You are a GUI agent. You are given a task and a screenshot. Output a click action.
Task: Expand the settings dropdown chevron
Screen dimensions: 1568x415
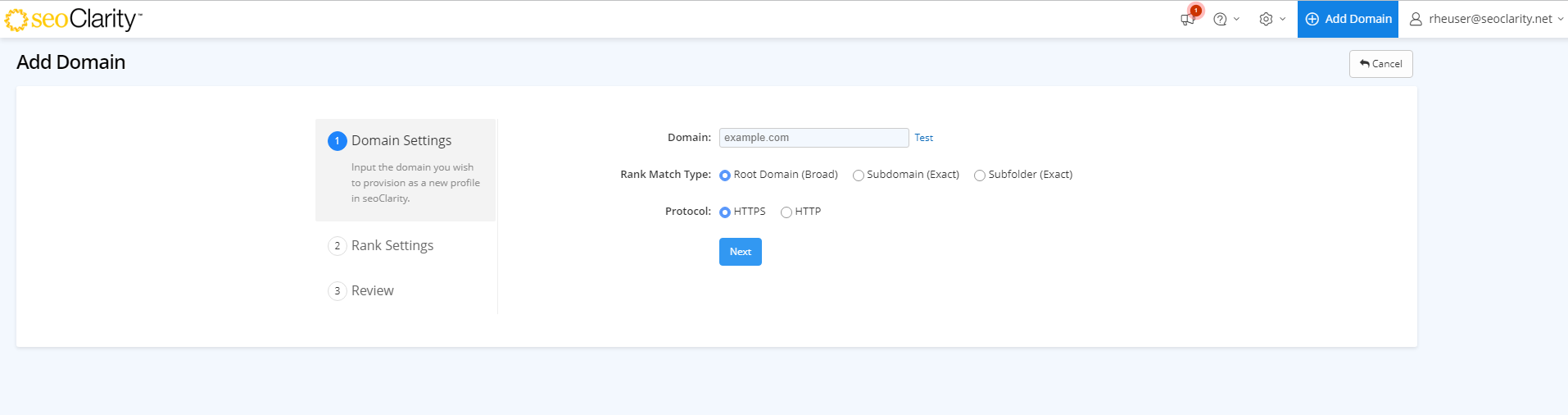[x=1283, y=19]
